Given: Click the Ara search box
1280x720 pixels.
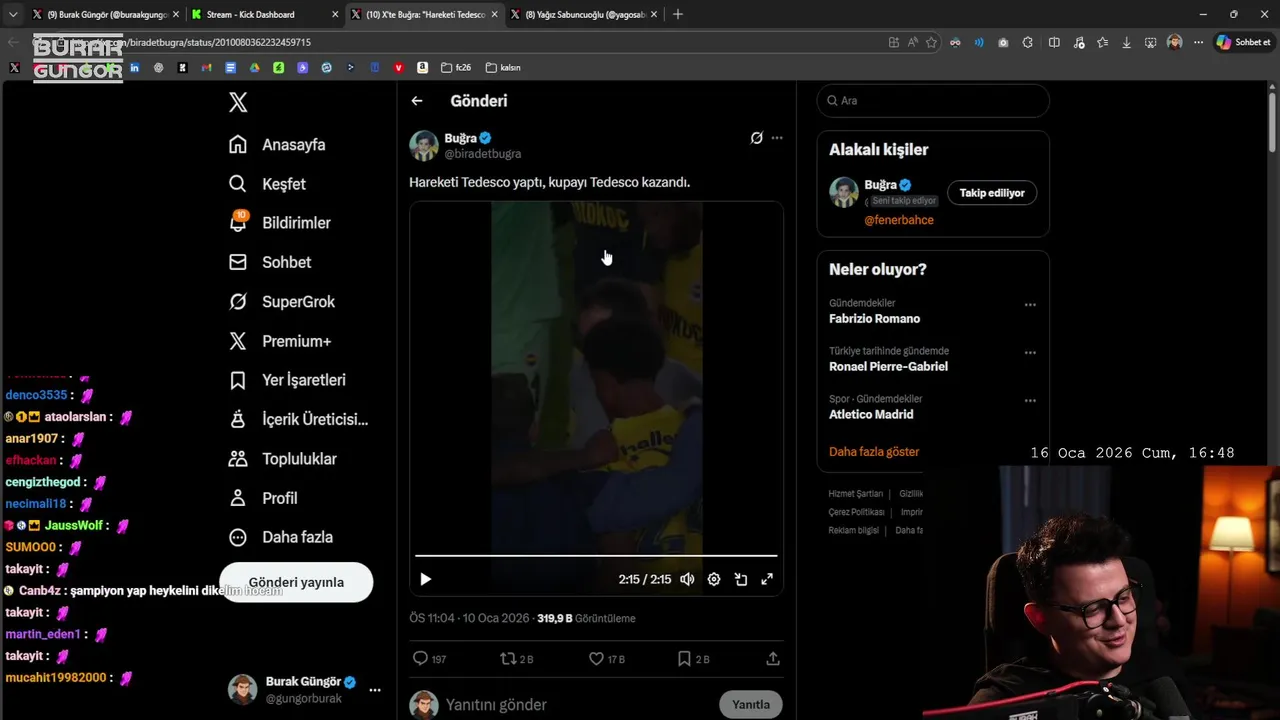Looking at the screenshot, I should point(933,101).
